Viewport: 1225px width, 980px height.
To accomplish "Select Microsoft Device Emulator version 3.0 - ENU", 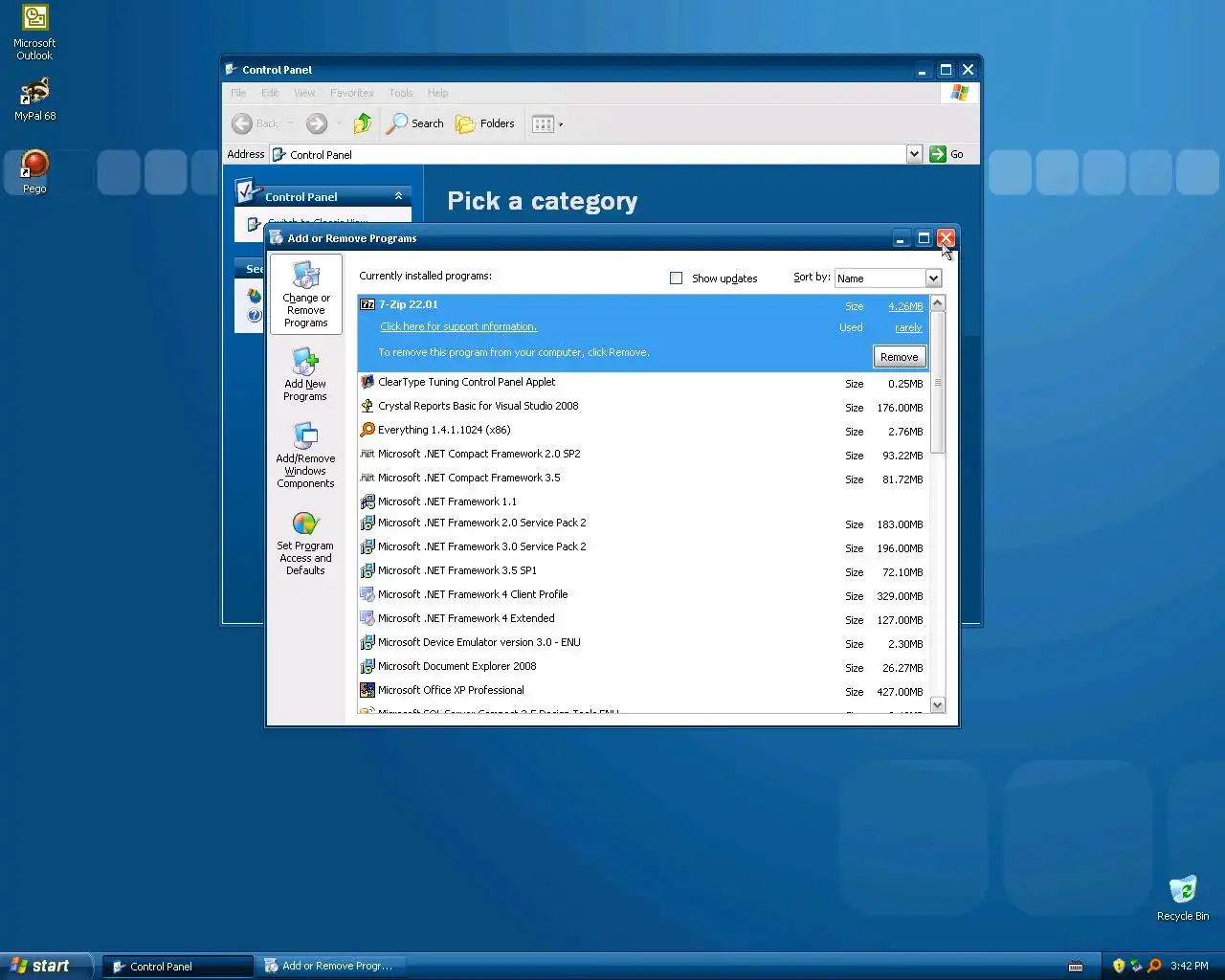I will pos(642,642).
